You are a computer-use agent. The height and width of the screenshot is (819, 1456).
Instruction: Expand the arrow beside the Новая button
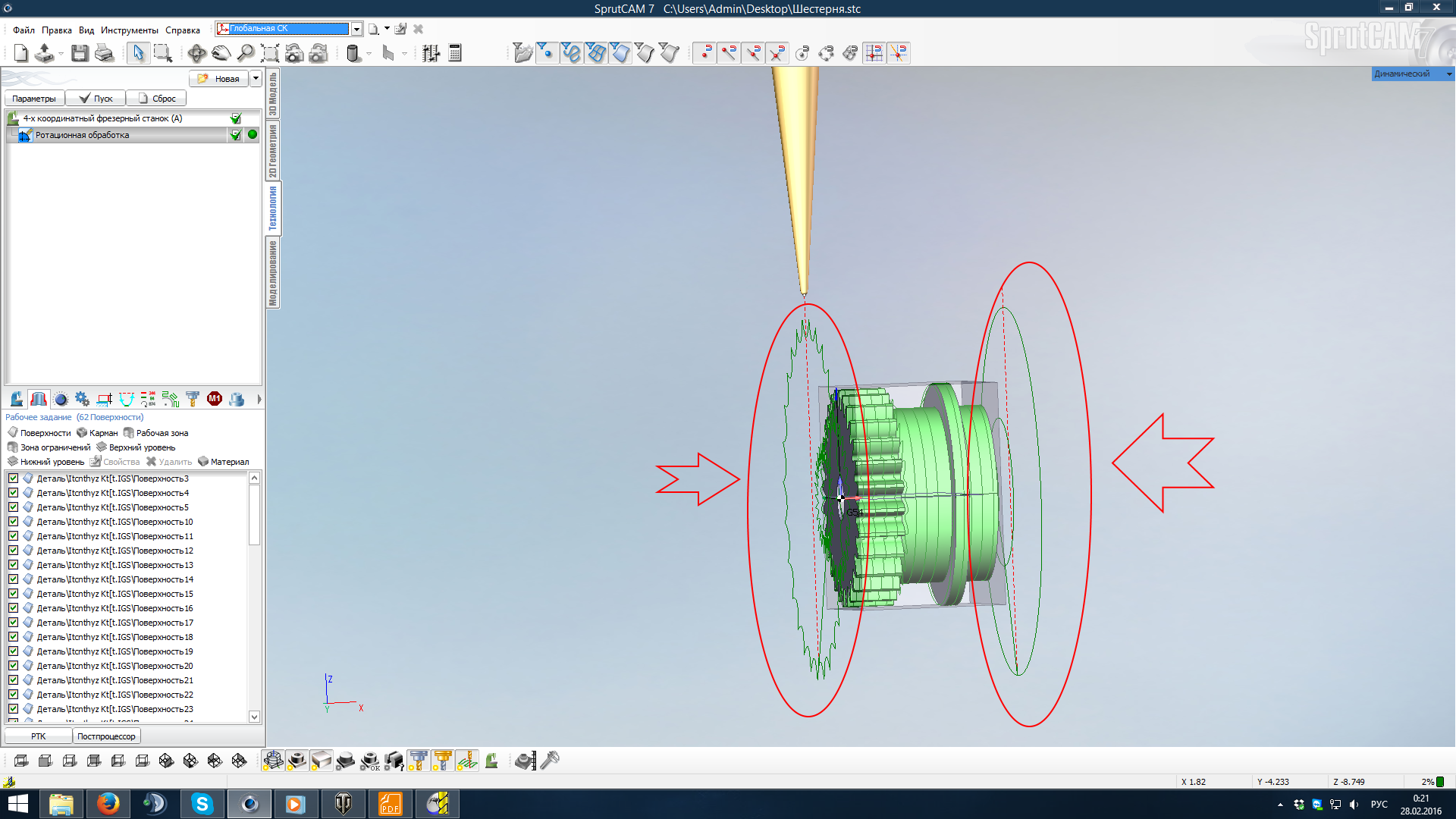256,79
